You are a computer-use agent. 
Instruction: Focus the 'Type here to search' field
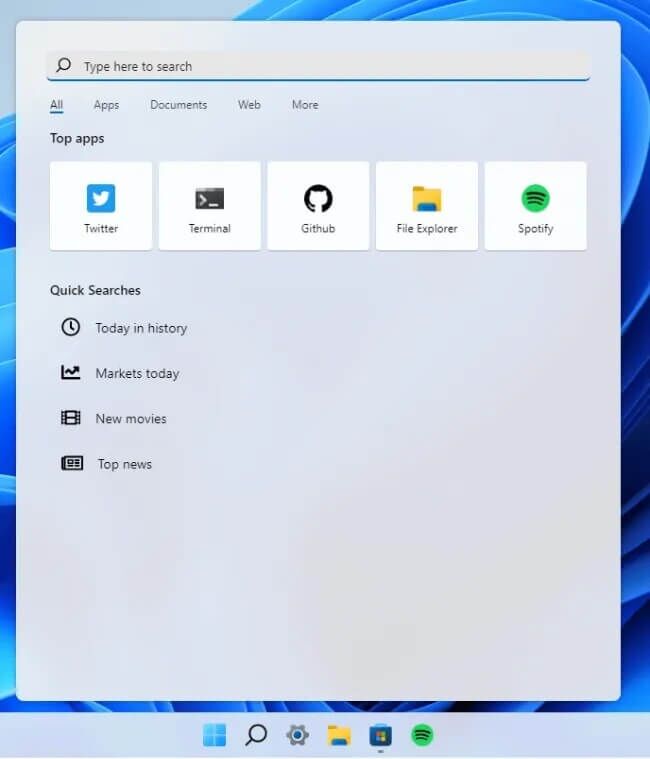(x=318, y=66)
